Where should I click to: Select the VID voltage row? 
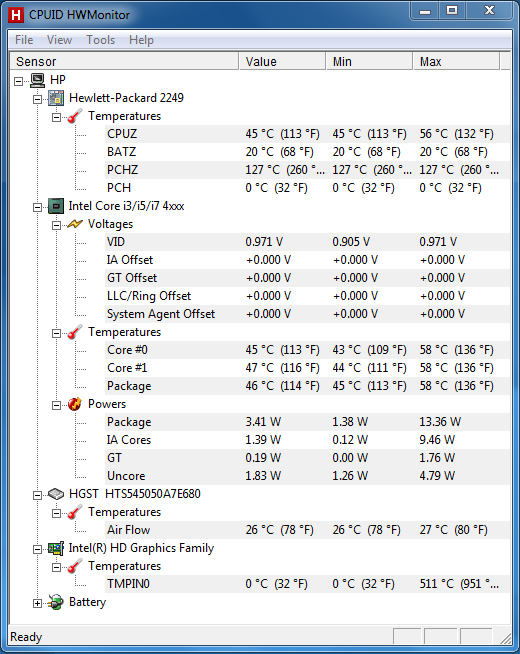[x=307, y=242]
